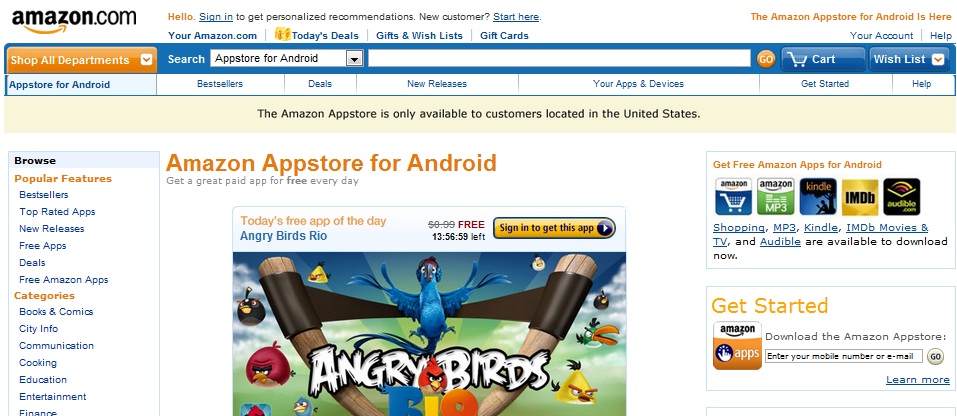The image size is (957, 416).
Task: Select Free Apps in the Browse sidebar
Action: (x=43, y=246)
